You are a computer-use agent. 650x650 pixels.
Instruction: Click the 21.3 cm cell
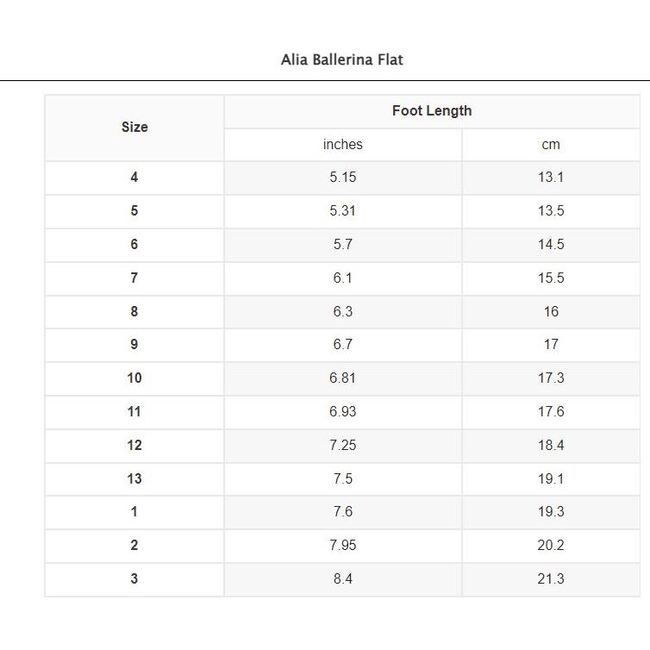point(550,578)
